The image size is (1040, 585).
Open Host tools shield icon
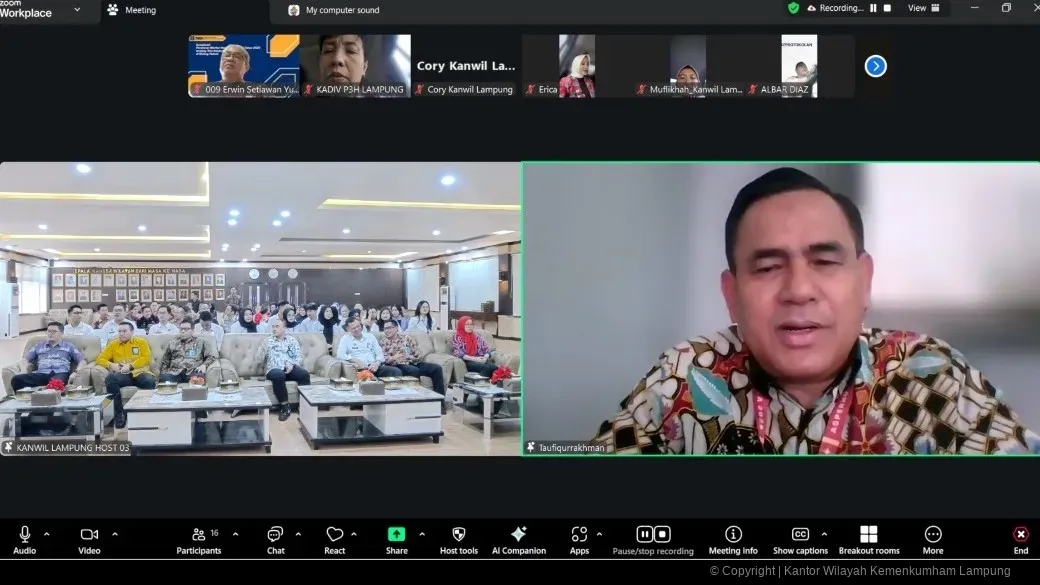point(458,535)
